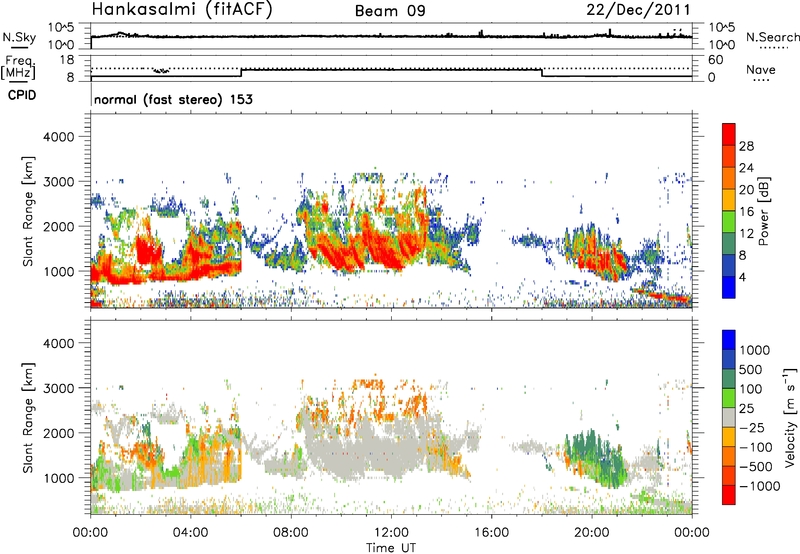This screenshot has height=554, width=800.
Task: Click "-25" on the Velocity color bar
Action: (x=753, y=428)
